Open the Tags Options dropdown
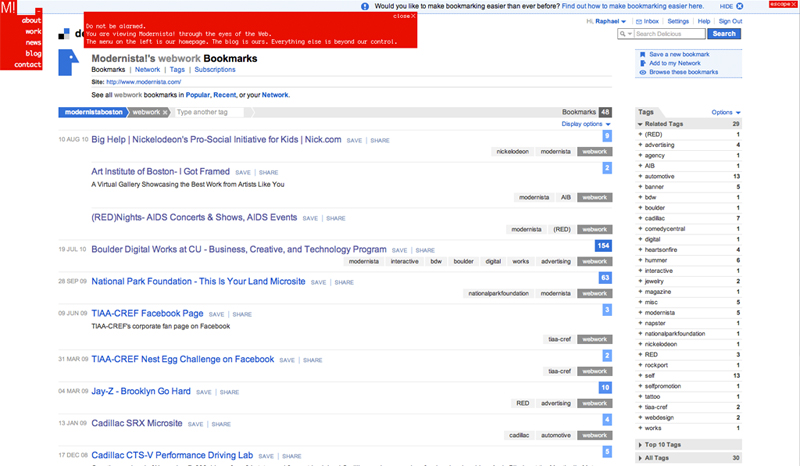The width and height of the screenshot is (800, 466). click(x=726, y=112)
